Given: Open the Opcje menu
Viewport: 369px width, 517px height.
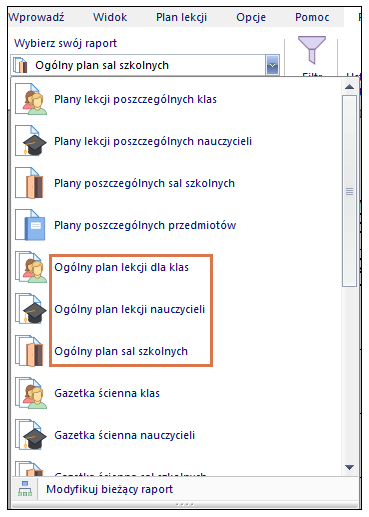Looking at the screenshot, I should coord(251,17).
